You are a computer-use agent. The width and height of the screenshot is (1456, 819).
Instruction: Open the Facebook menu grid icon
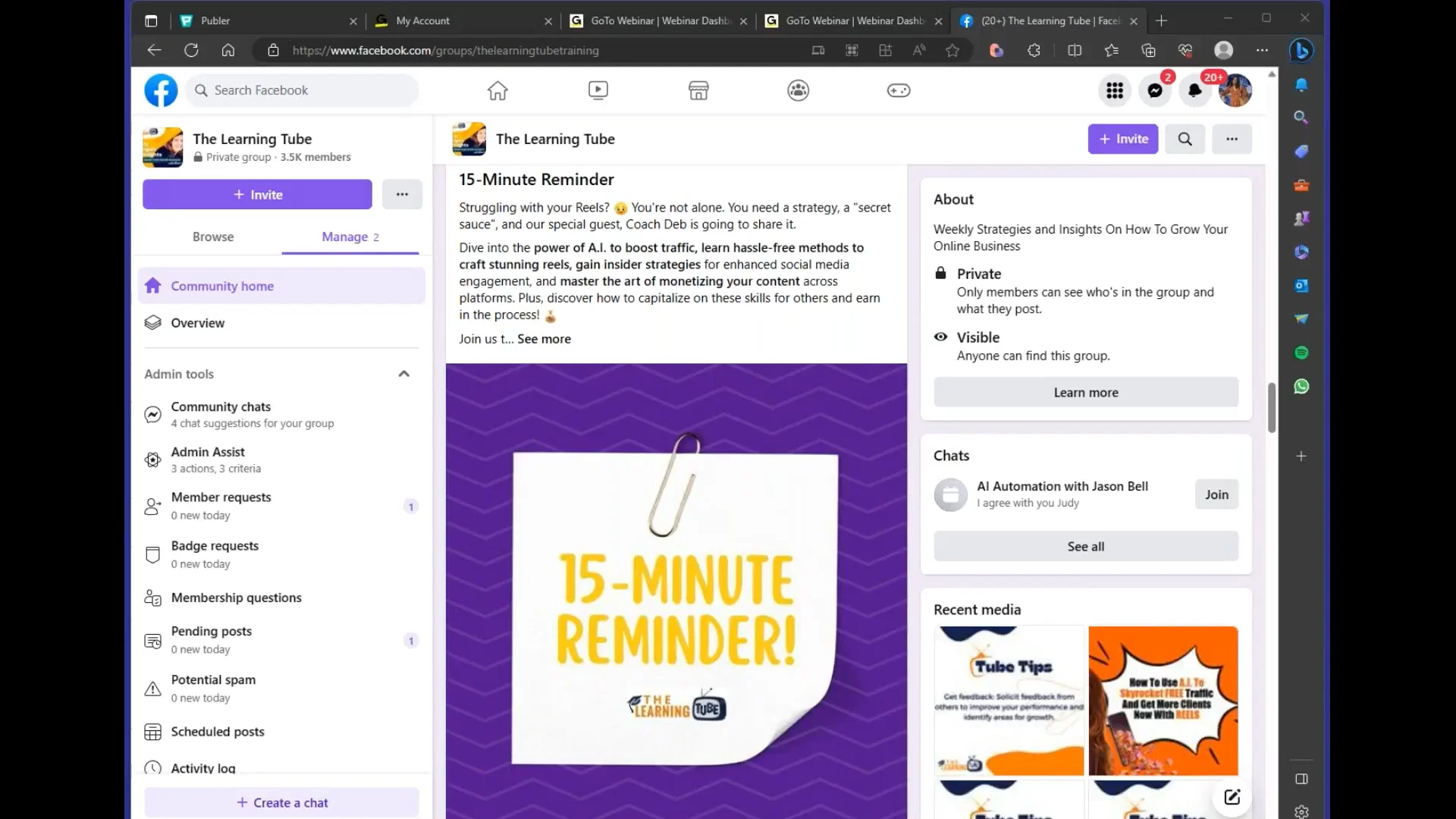pos(1115,91)
